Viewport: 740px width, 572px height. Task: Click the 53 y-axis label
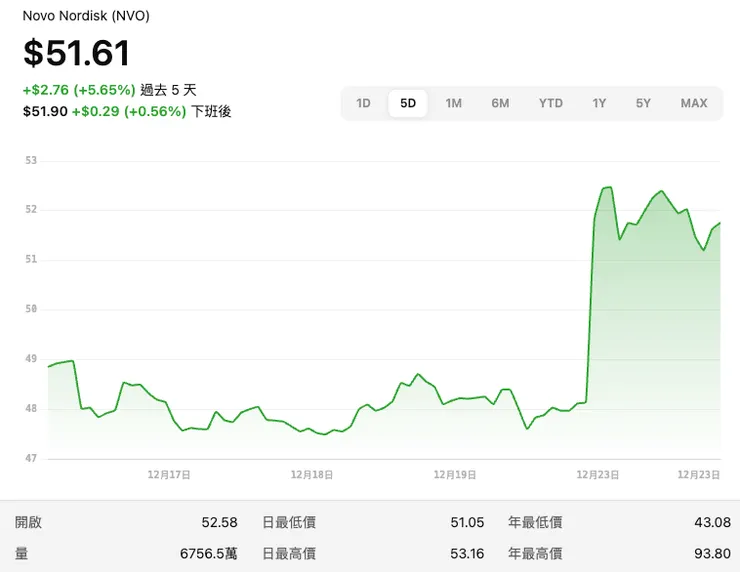tap(31, 160)
